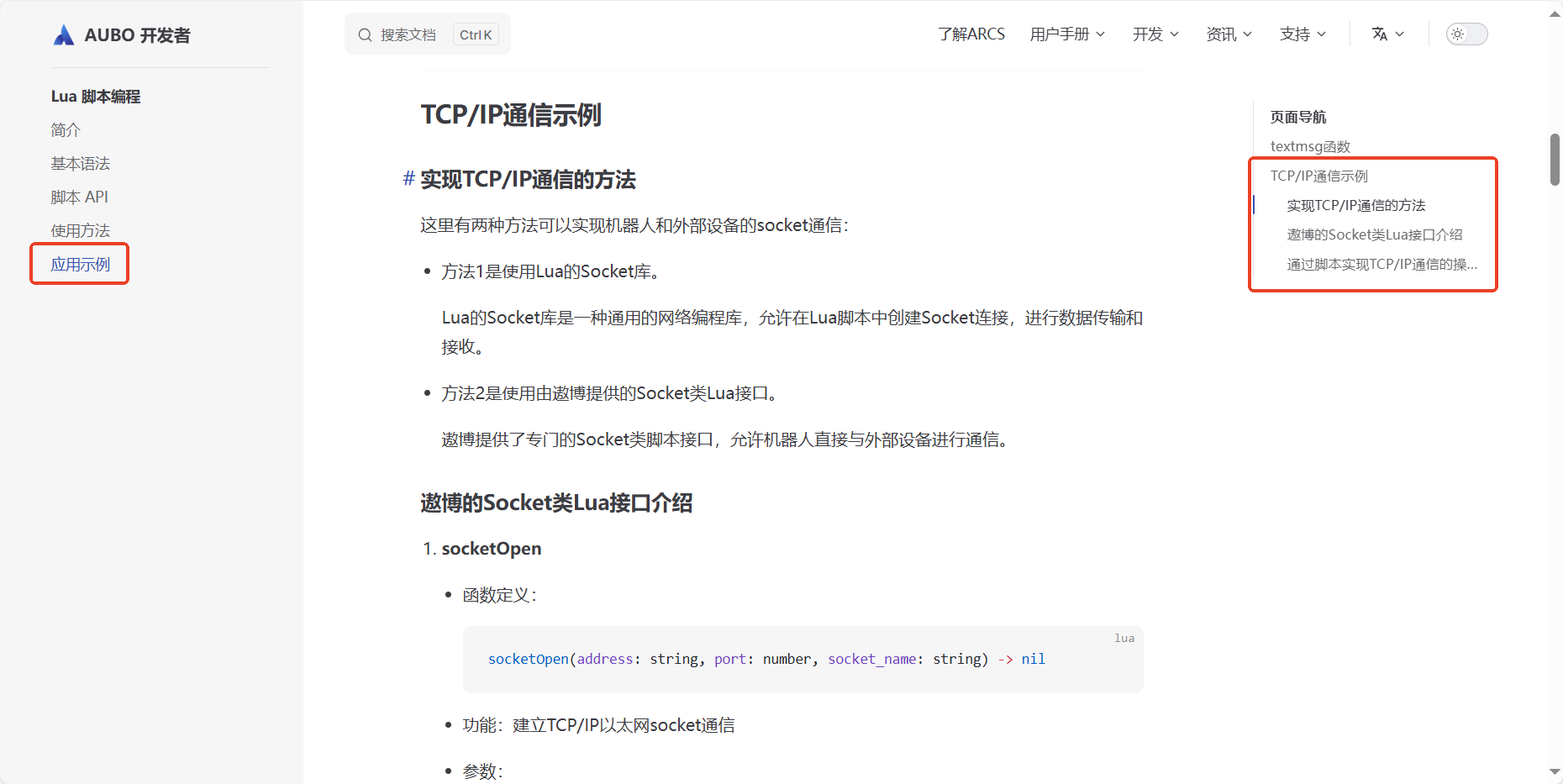
Task: Click the text 功能：建立TCP/IP以太网socket通信
Action: [x=599, y=725]
